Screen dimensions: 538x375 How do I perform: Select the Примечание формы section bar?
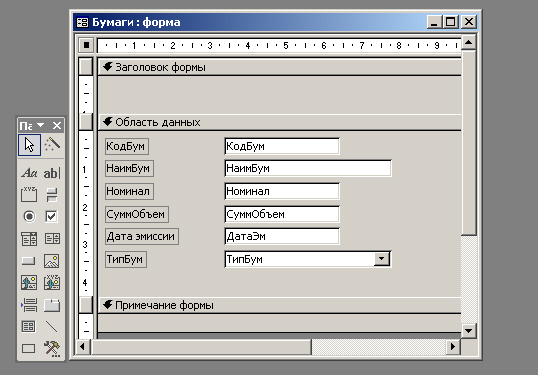pos(279,305)
